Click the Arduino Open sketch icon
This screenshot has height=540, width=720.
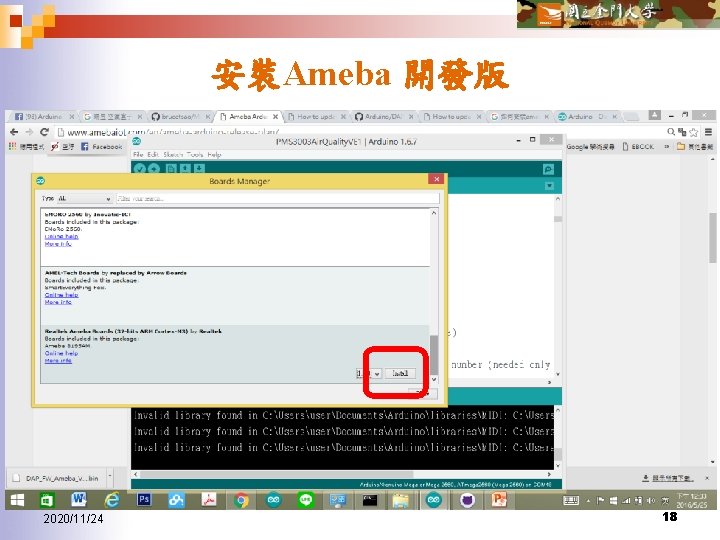click(x=185, y=169)
